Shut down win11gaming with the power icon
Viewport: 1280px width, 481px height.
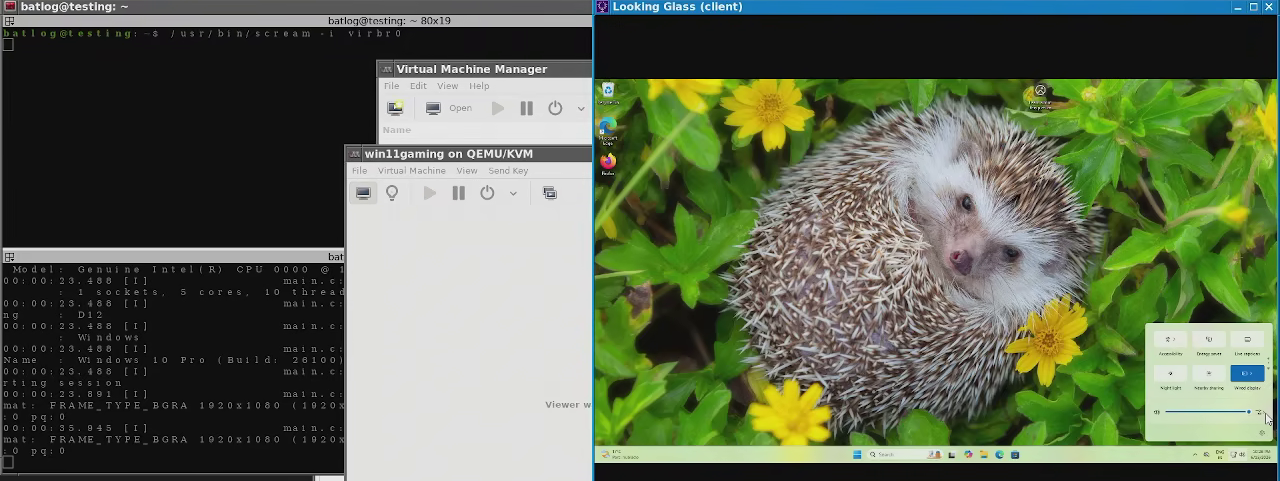(x=487, y=193)
